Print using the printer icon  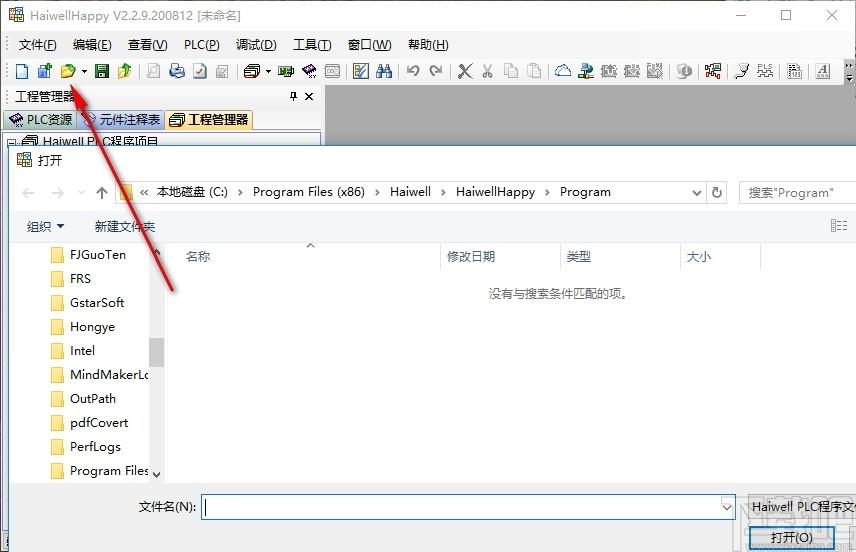click(x=177, y=71)
